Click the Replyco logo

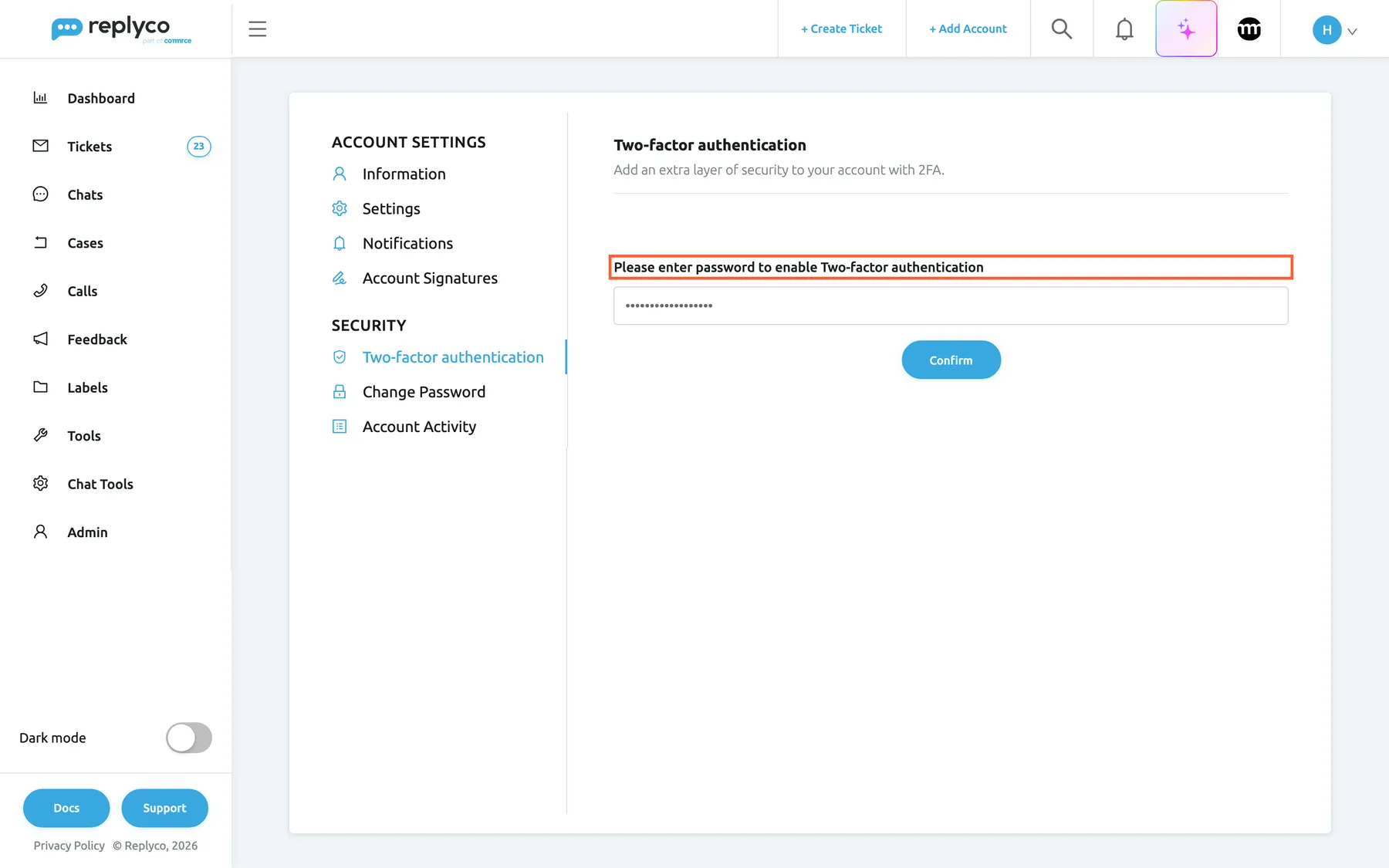point(121,29)
